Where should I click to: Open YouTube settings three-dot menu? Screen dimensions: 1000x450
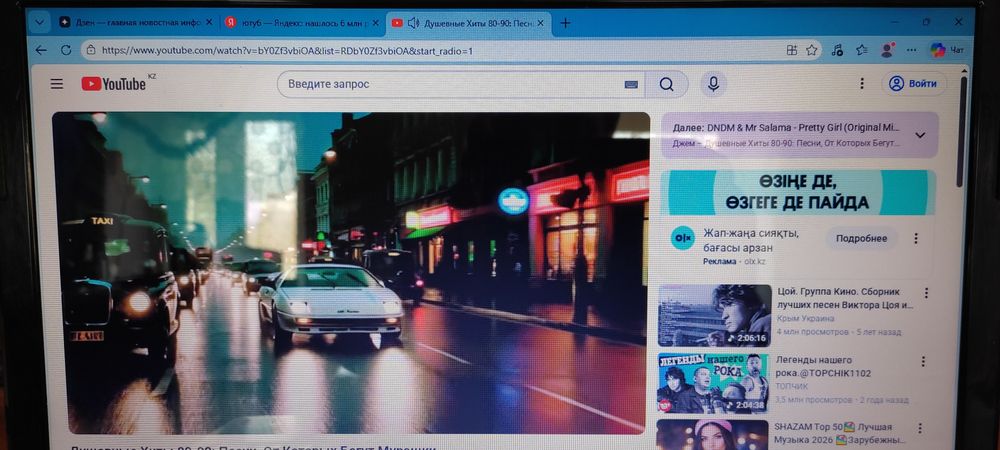(x=862, y=84)
